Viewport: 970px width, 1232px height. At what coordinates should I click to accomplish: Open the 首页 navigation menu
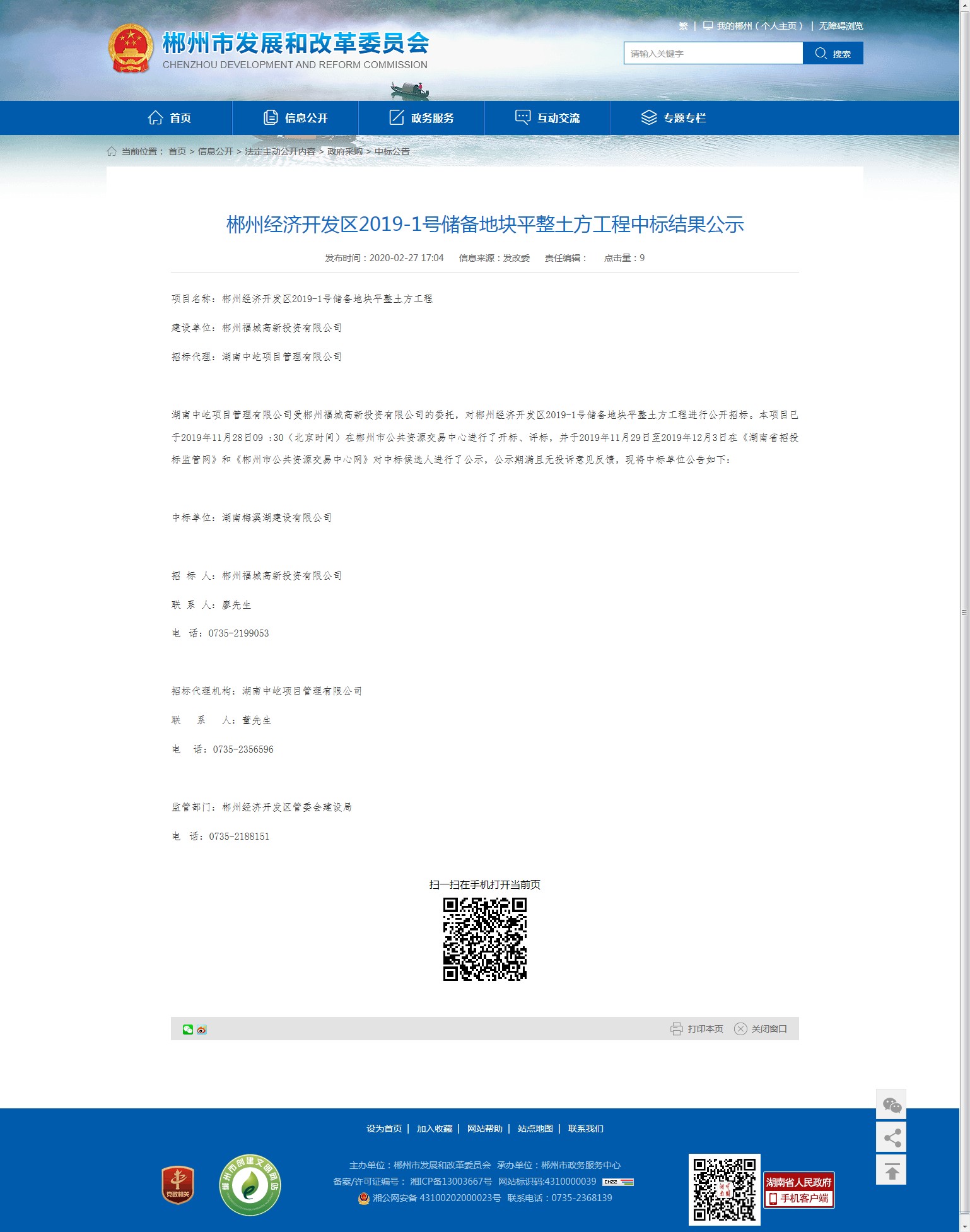(170, 117)
